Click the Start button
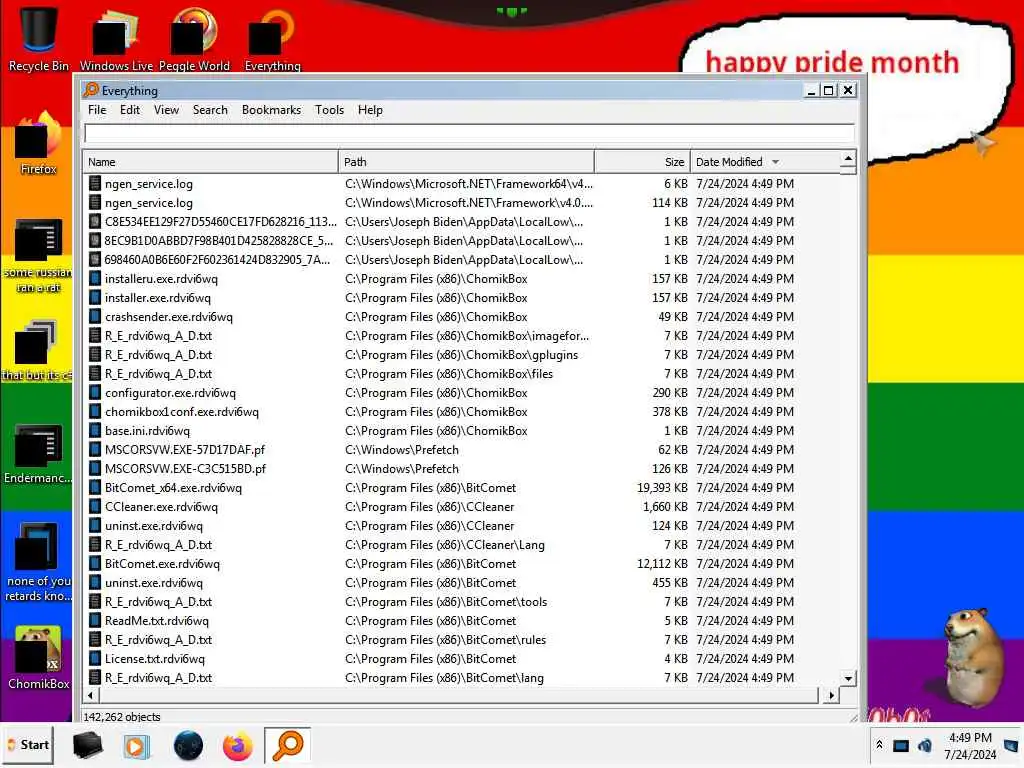The height and width of the screenshot is (768, 1024). 28,745
